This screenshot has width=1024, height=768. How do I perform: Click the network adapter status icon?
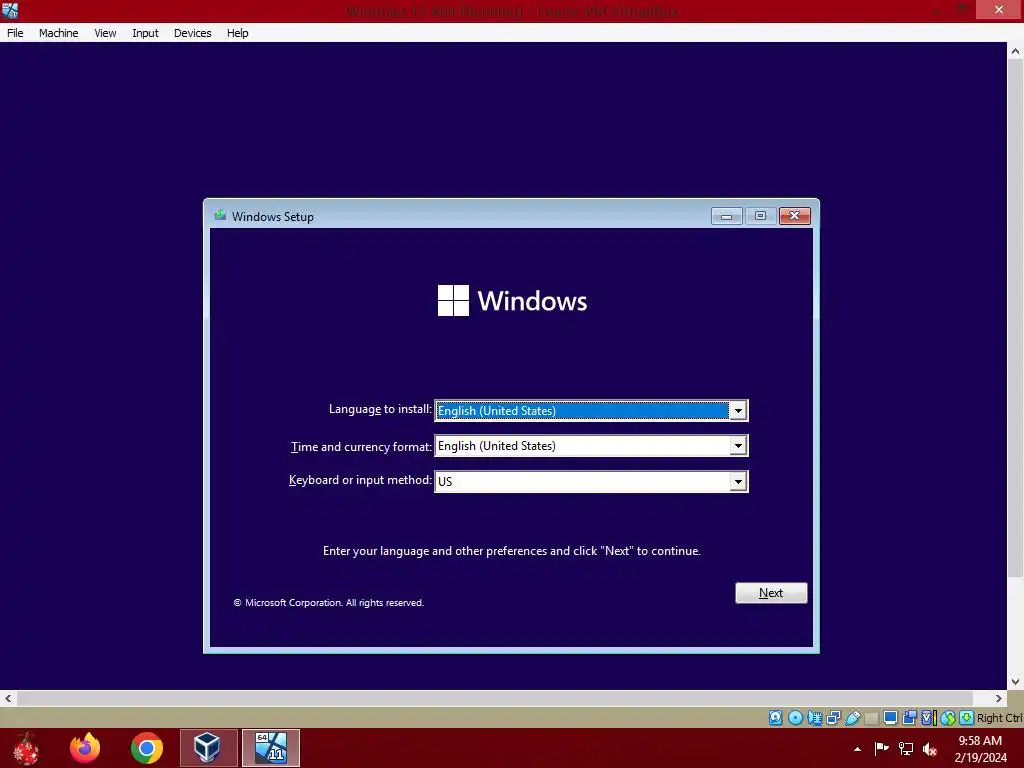pos(833,718)
